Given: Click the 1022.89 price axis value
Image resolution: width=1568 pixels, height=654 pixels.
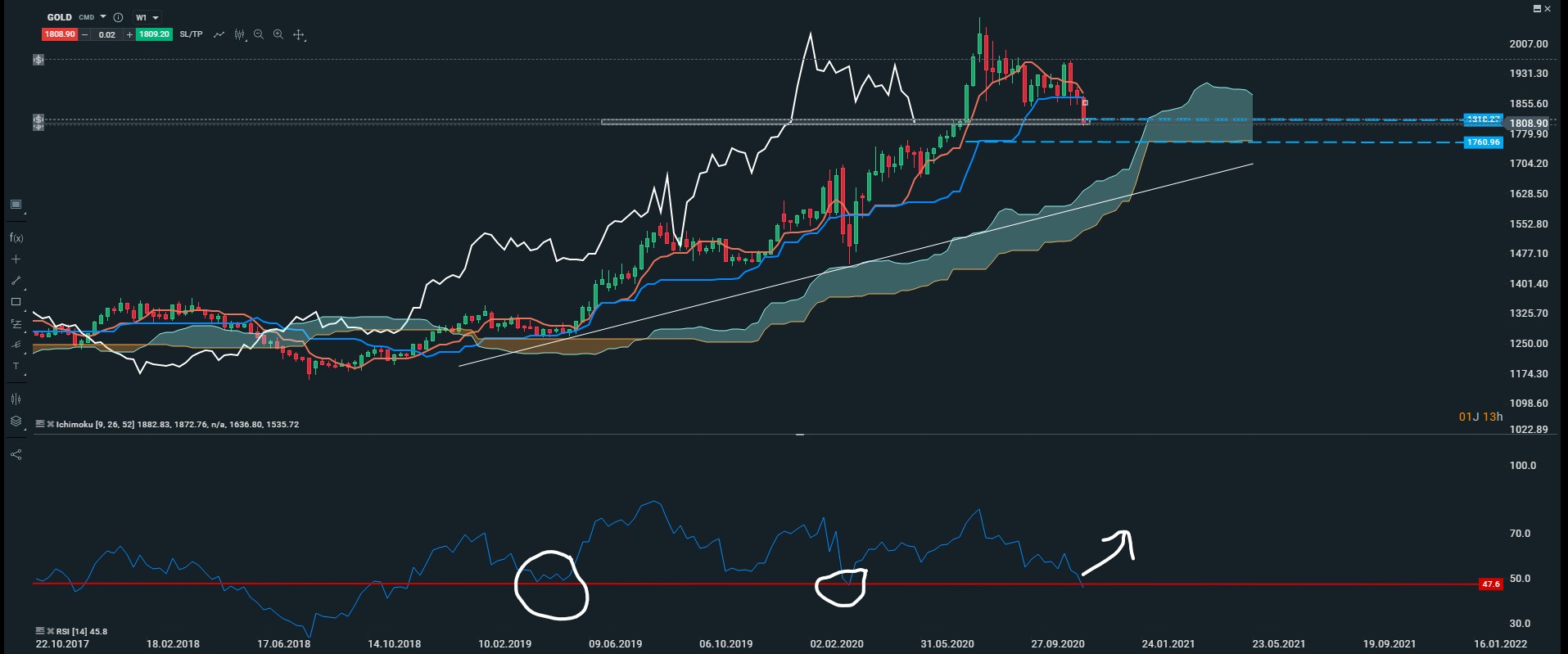Looking at the screenshot, I should pos(1529,430).
